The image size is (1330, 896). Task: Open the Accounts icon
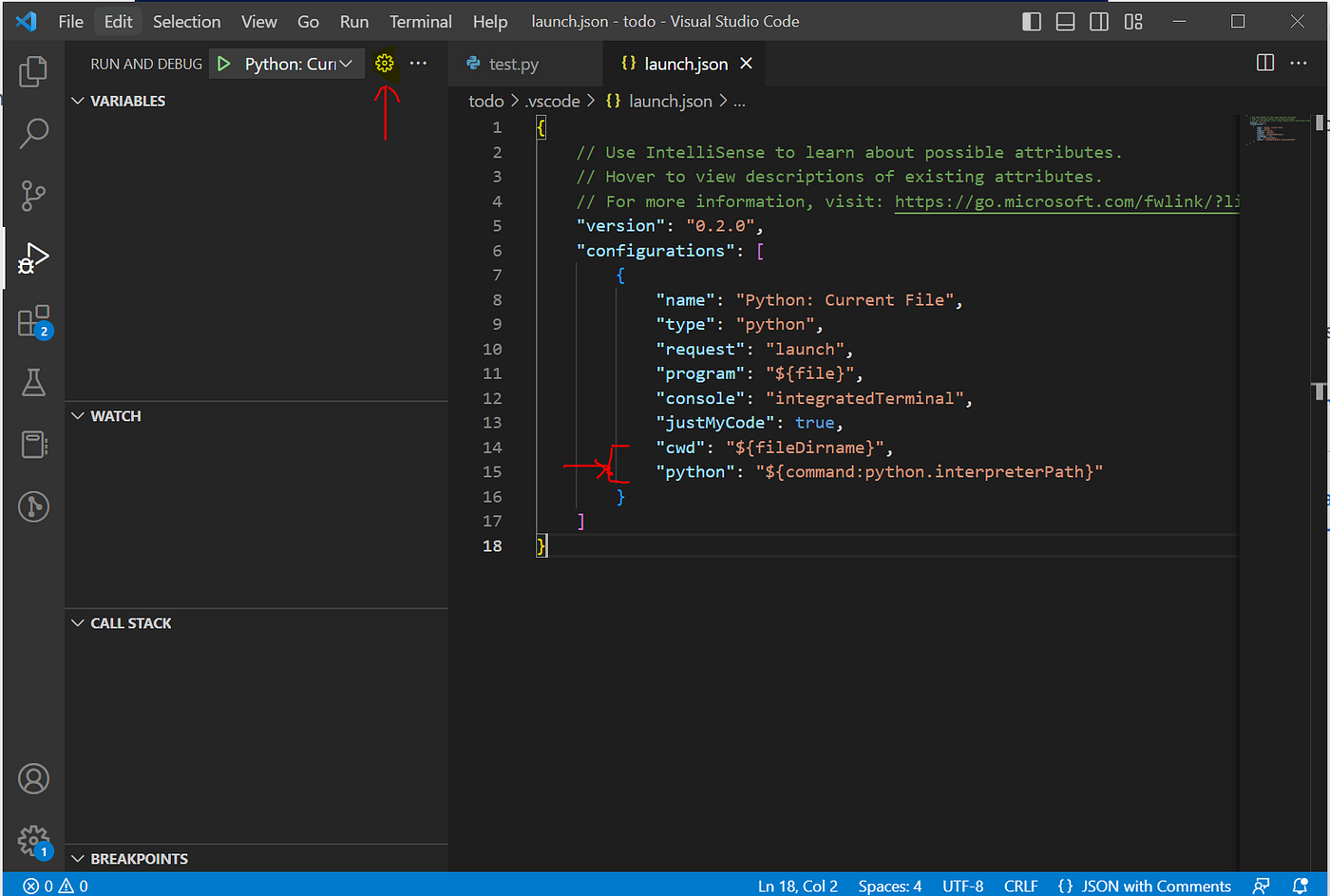point(33,779)
